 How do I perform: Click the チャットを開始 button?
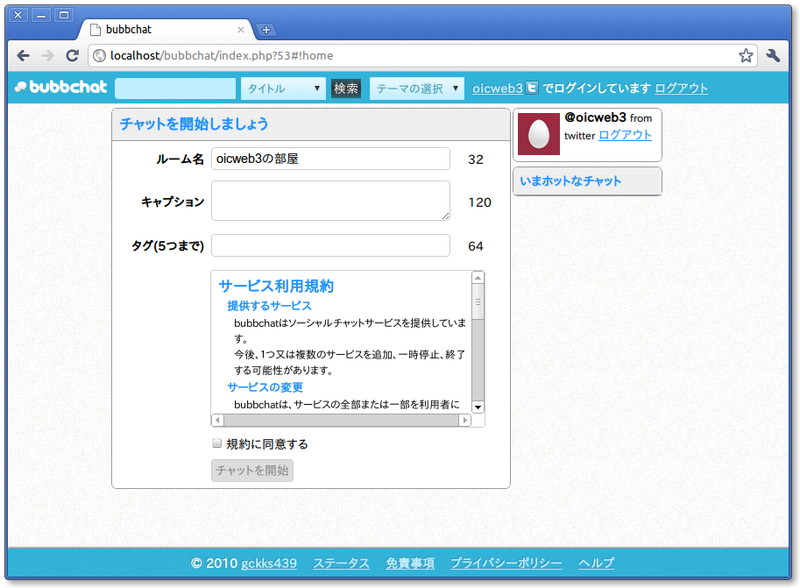pyautogui.click(x=252, y=470)
